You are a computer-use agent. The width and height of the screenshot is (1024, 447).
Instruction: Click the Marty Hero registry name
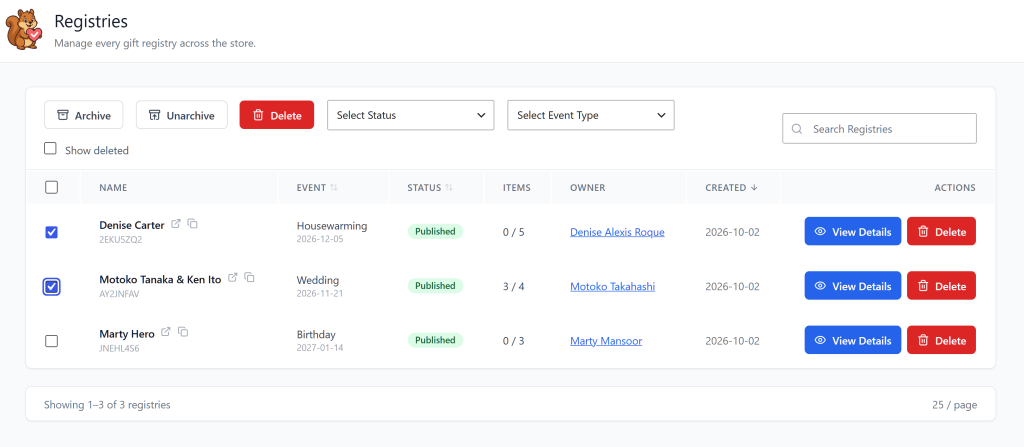coord(127,333)
